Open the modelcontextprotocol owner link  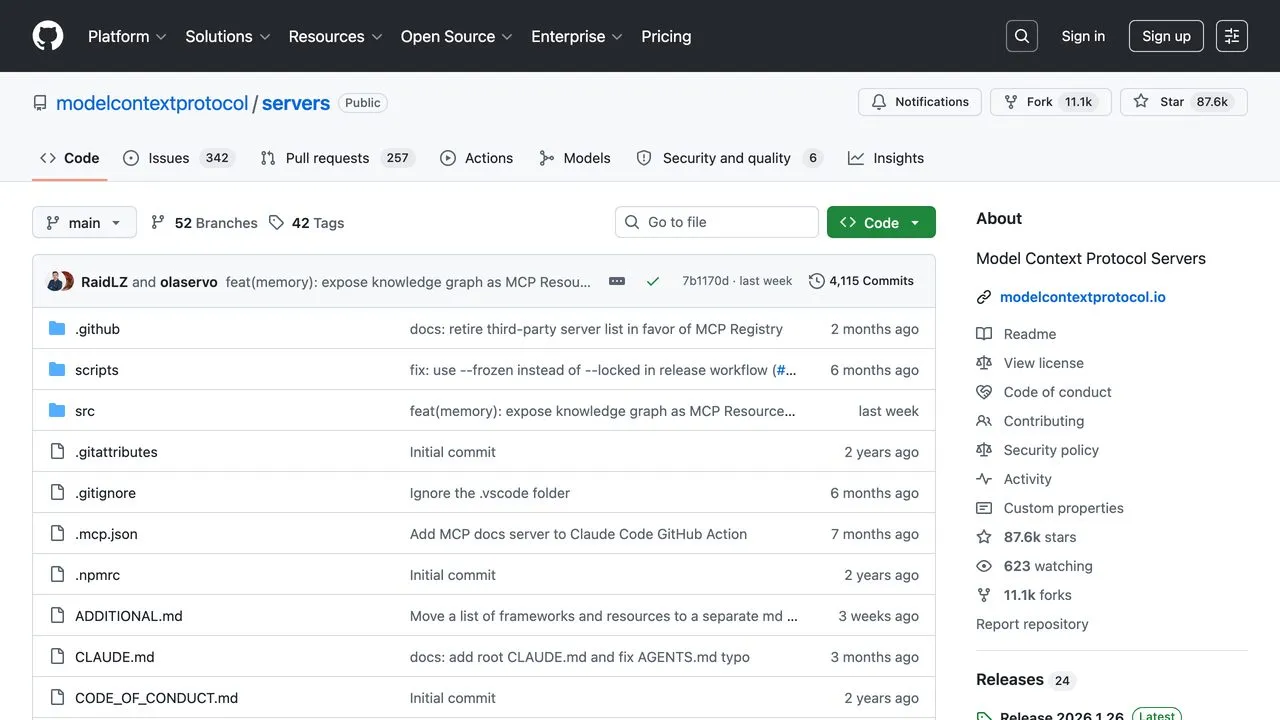pos(152,103)
